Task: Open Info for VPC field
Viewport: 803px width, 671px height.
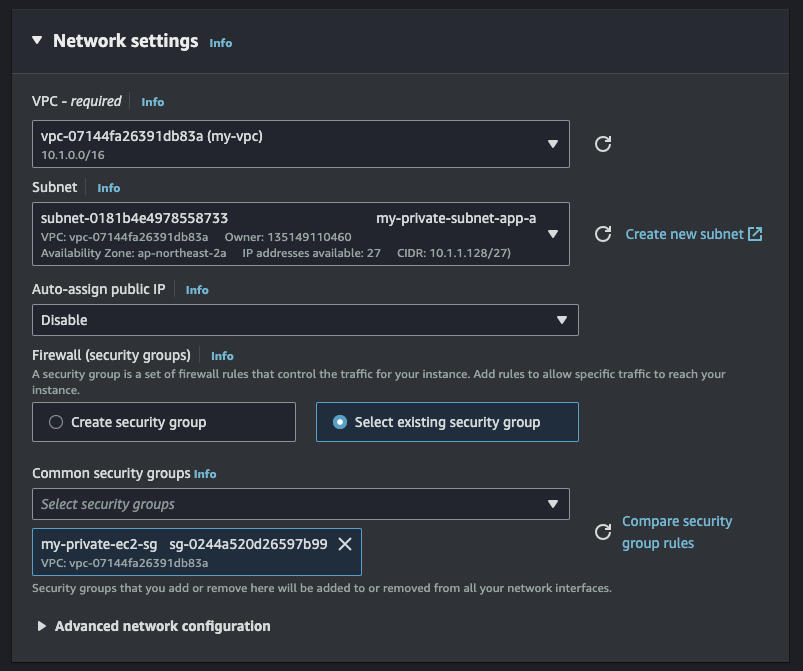Action: [x=152, y=102]
